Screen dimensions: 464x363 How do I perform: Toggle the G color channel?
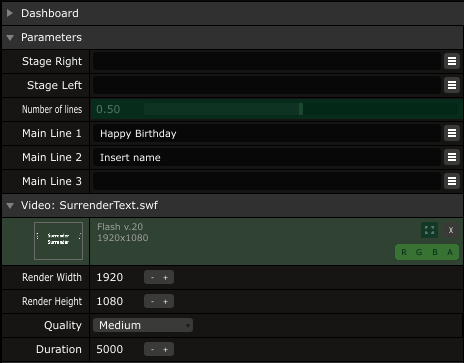pyautogui.click(x=419, y=252)
